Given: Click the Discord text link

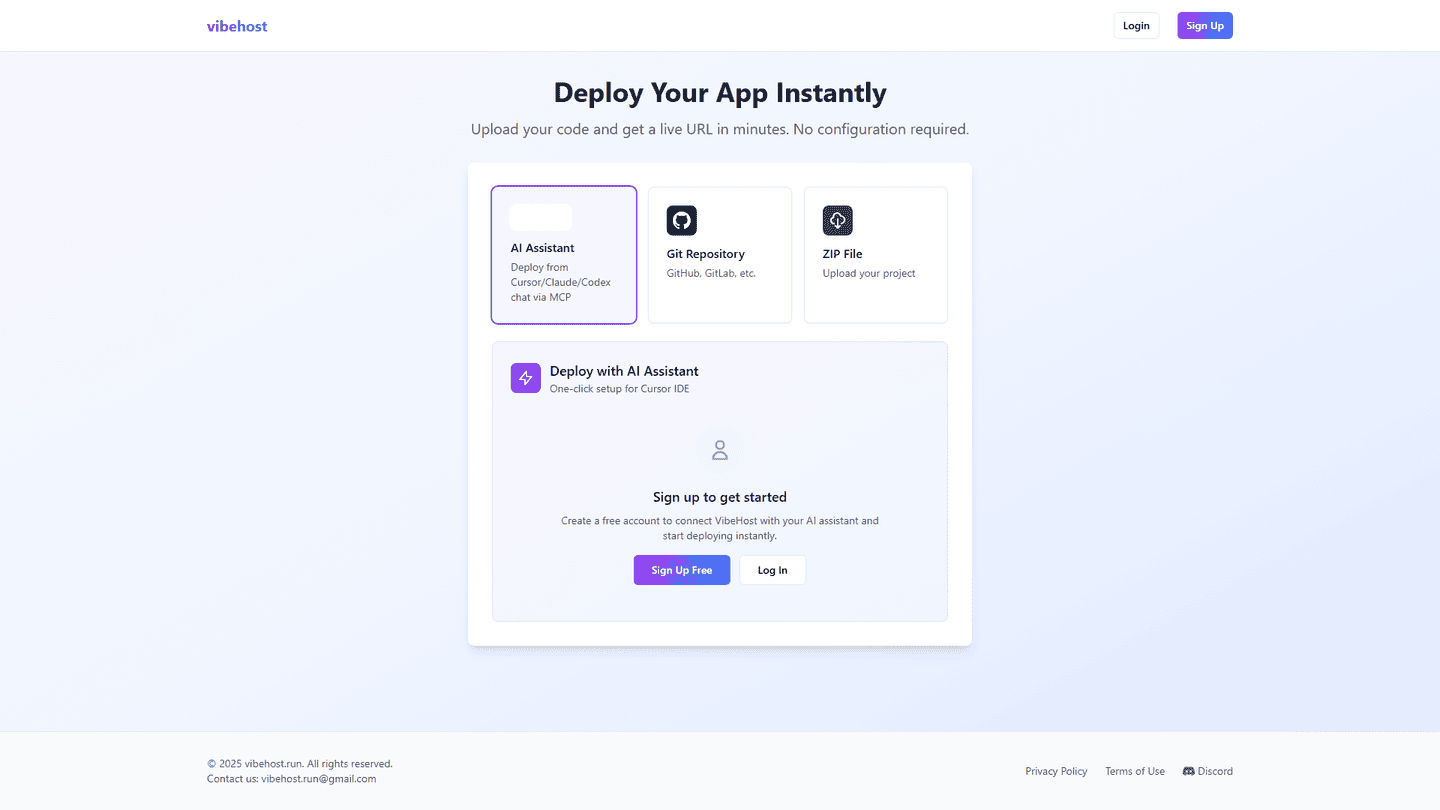Looking at the screenshot, I should (x=1215, y=771).
